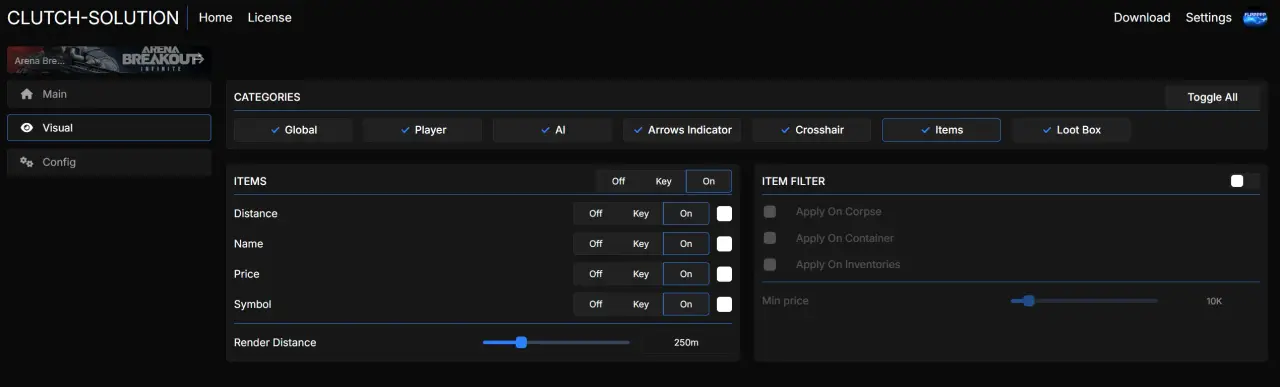Image resolution: width=1280 pixels, height=387 pixels.
Task: Set Symbol to Key
Action: click(x=641, y=304)
